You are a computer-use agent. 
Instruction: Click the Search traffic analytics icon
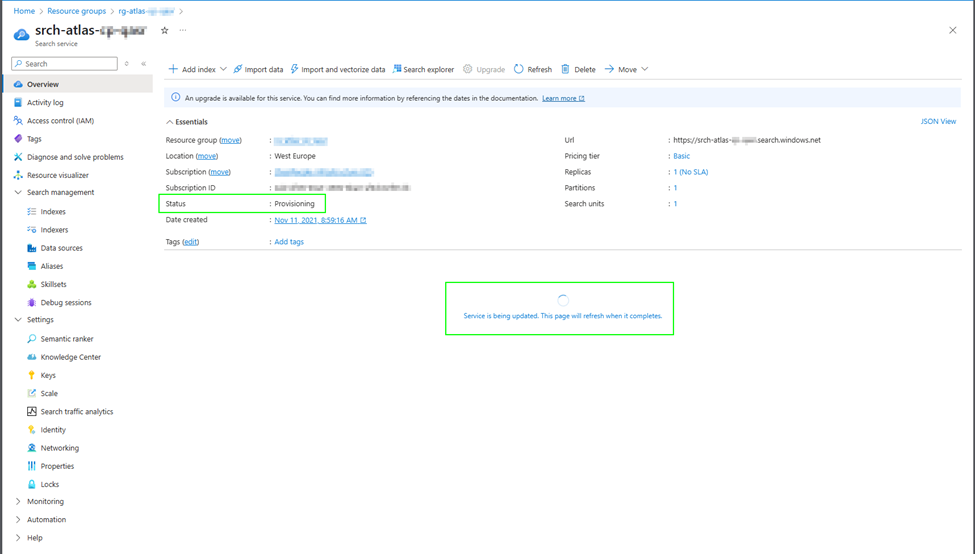point(32,412)
